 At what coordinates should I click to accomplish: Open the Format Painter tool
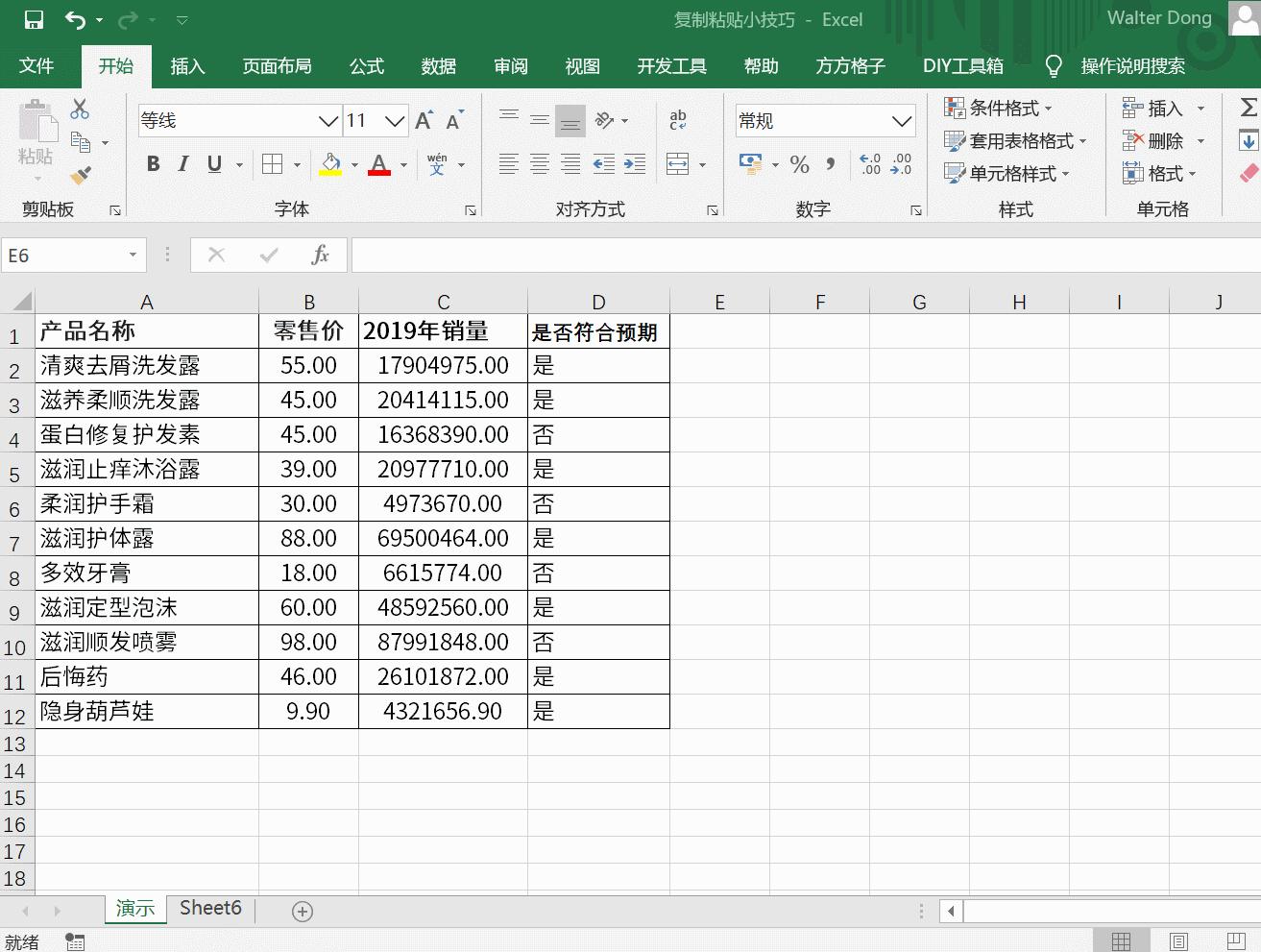[81, 176]
